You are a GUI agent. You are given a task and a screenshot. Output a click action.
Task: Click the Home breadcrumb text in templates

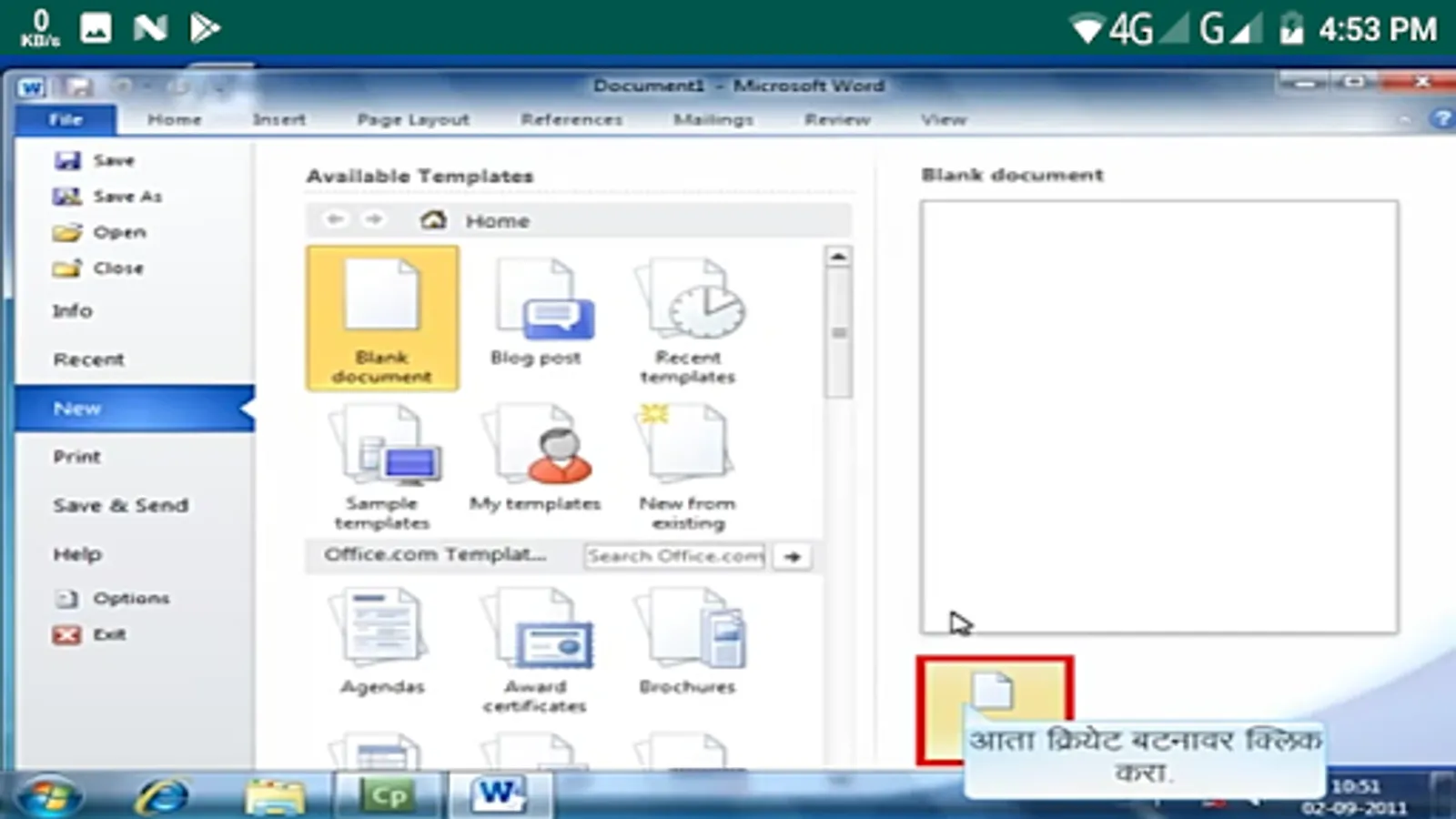(497, 220)
